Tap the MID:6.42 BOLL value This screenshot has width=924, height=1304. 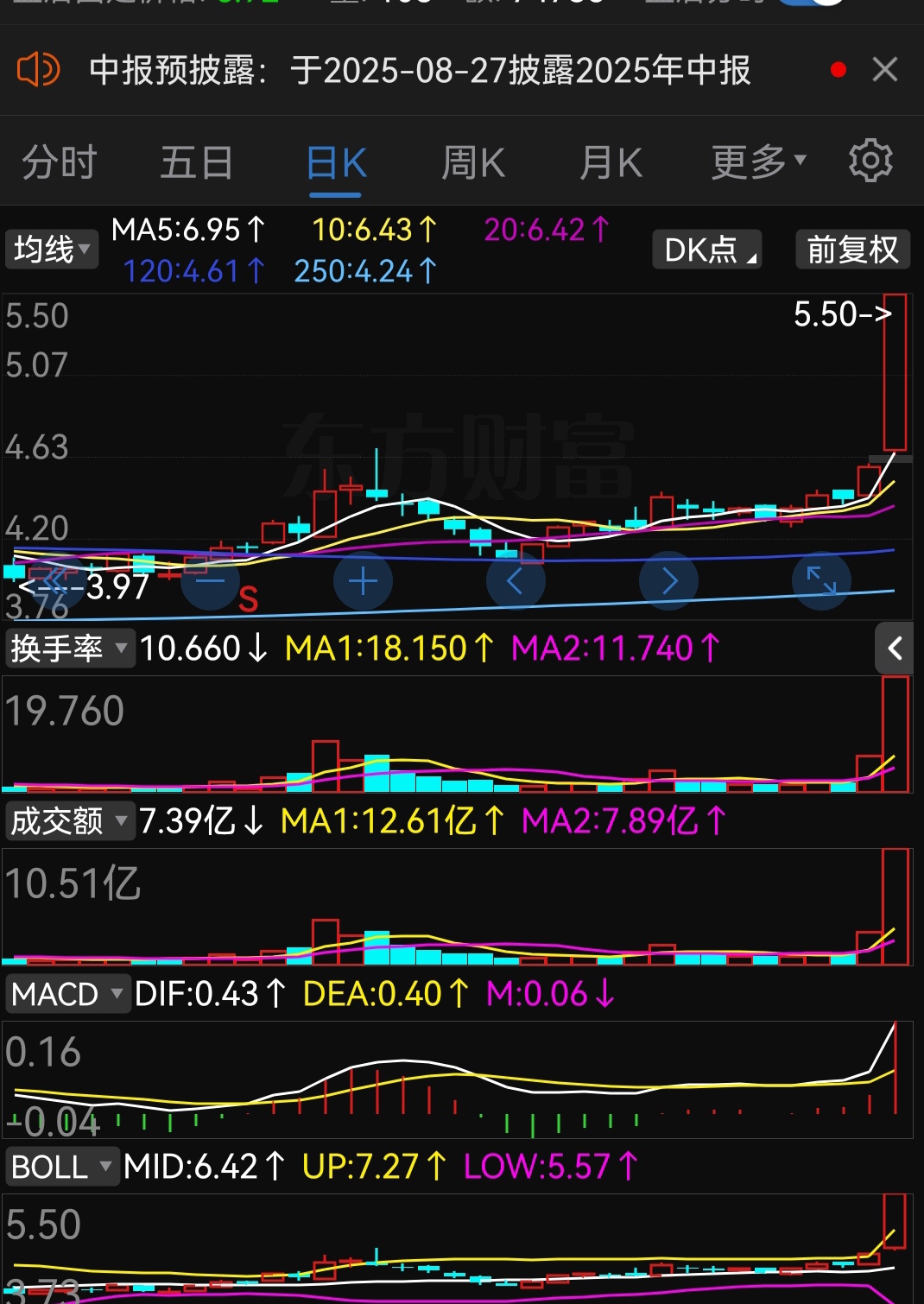pos(204,1167)
